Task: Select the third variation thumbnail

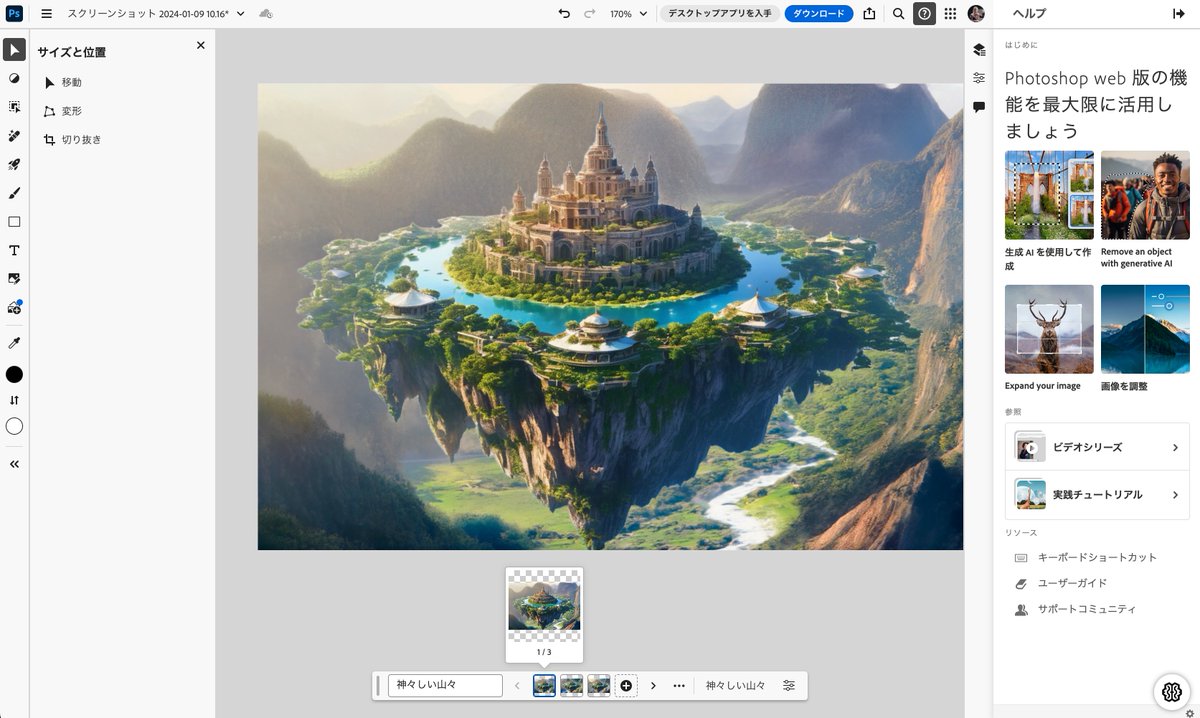Action: (598, 685)
